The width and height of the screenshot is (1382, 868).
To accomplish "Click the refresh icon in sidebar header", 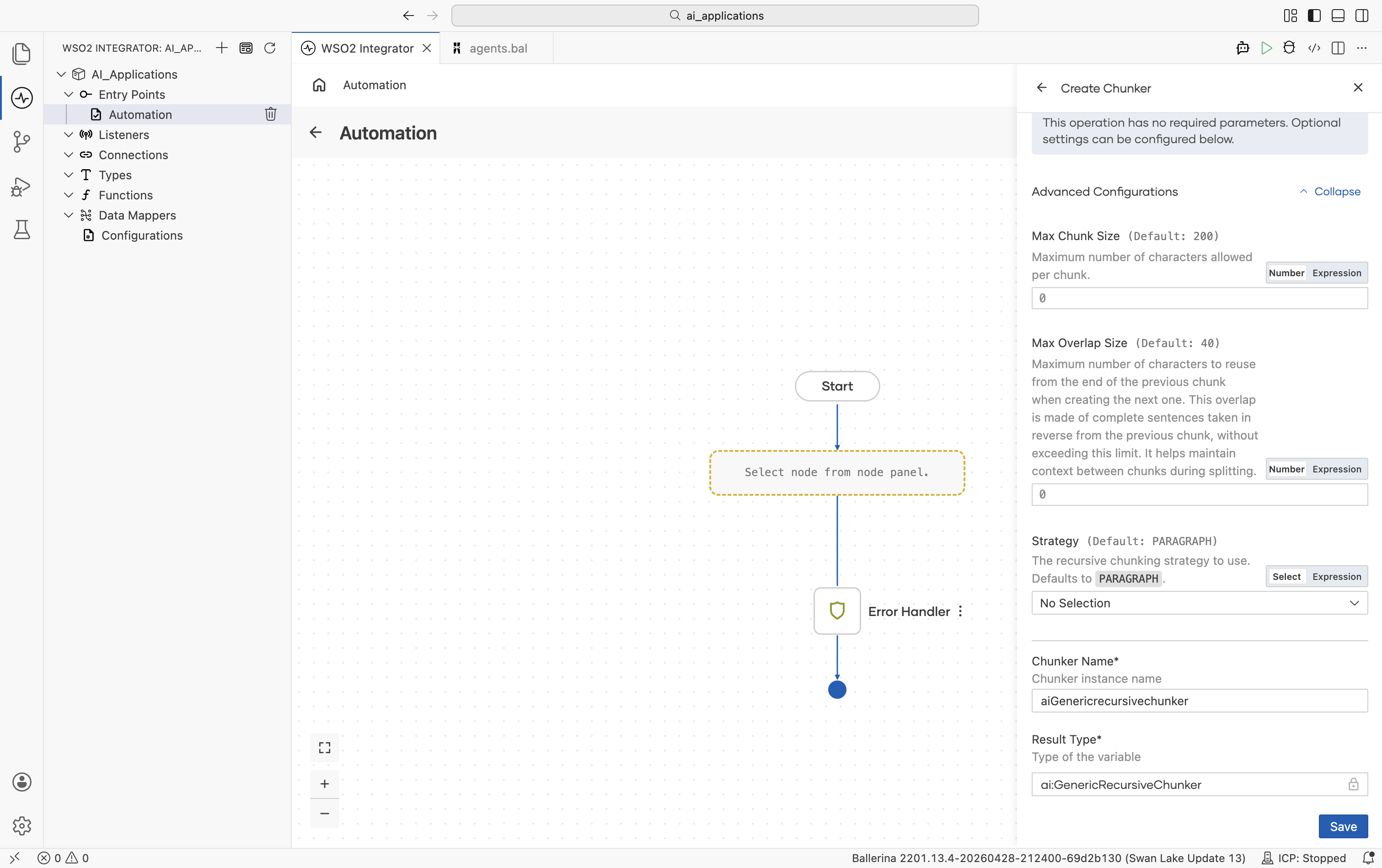I will (x=270, y=48).
